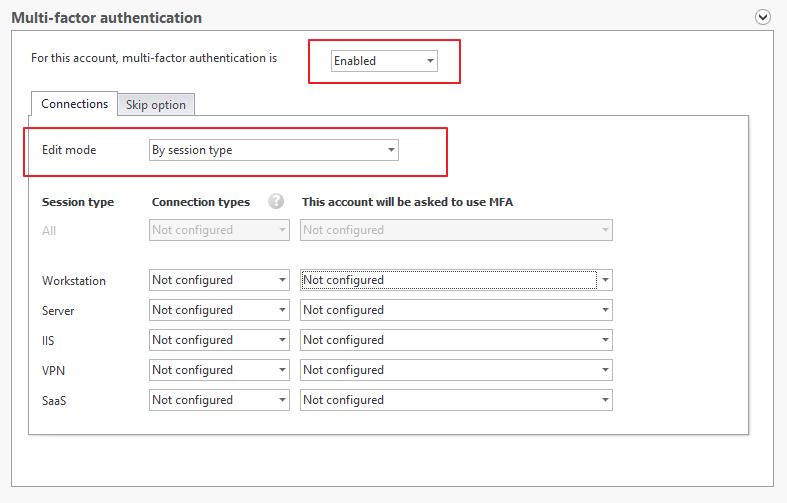Select the Connections tab
787x503 pixels.
(74, 103)
